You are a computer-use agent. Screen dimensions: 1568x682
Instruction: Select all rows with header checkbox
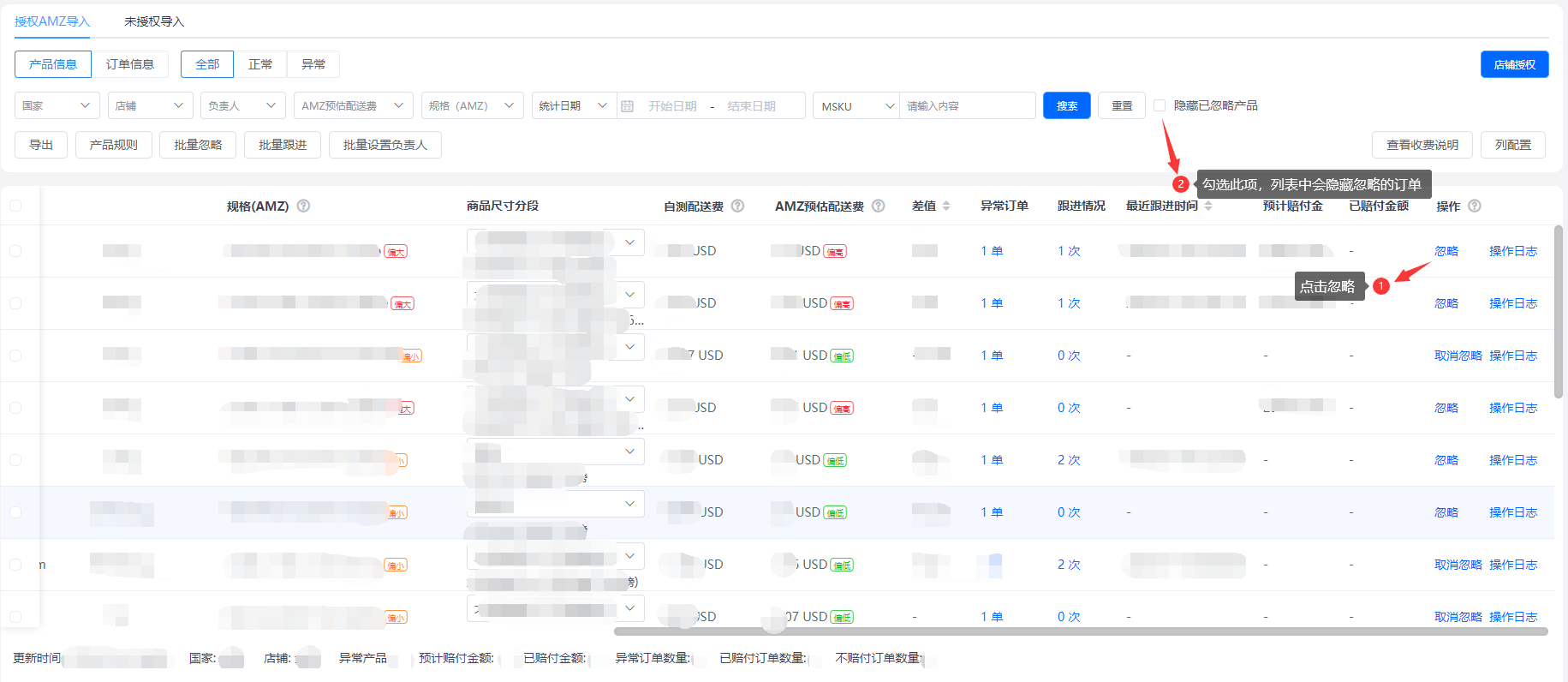click(x=15, y=206)
